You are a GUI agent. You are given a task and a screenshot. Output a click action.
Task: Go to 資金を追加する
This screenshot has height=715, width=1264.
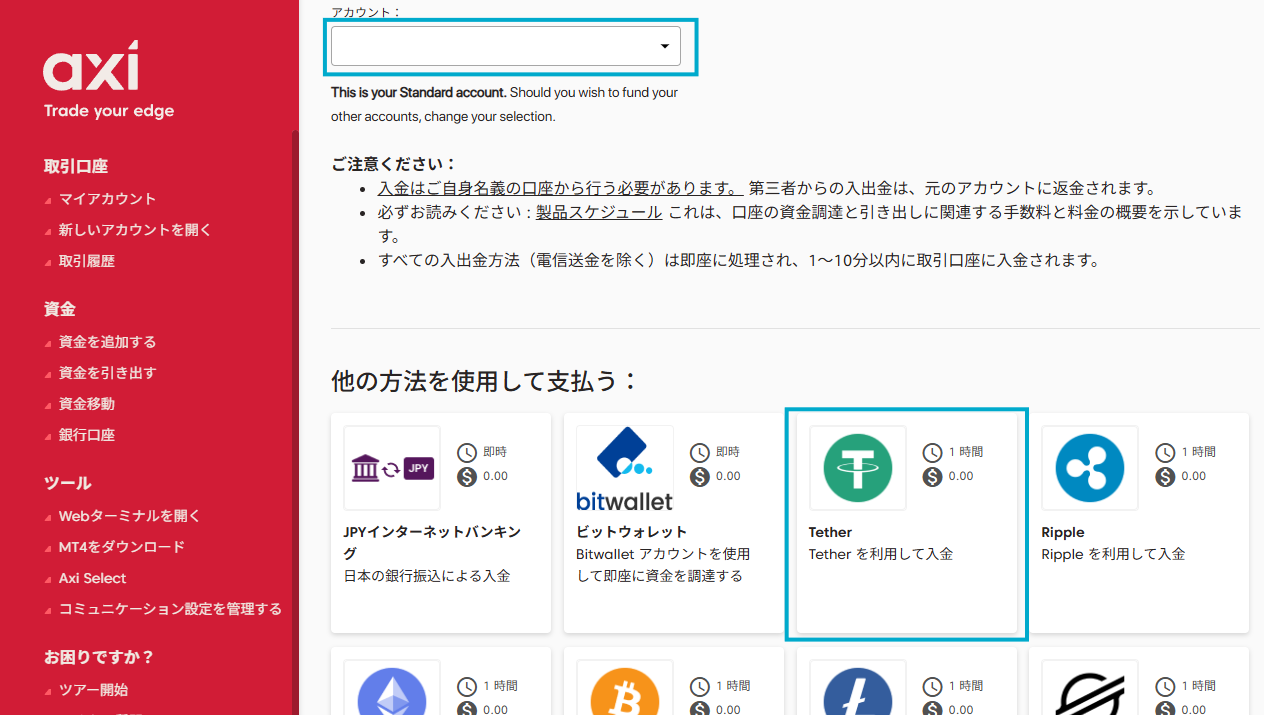tap(107, 342)
